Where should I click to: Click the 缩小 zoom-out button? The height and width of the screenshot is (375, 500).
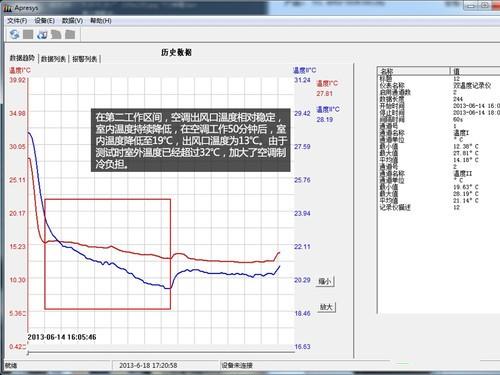point(325,281)
